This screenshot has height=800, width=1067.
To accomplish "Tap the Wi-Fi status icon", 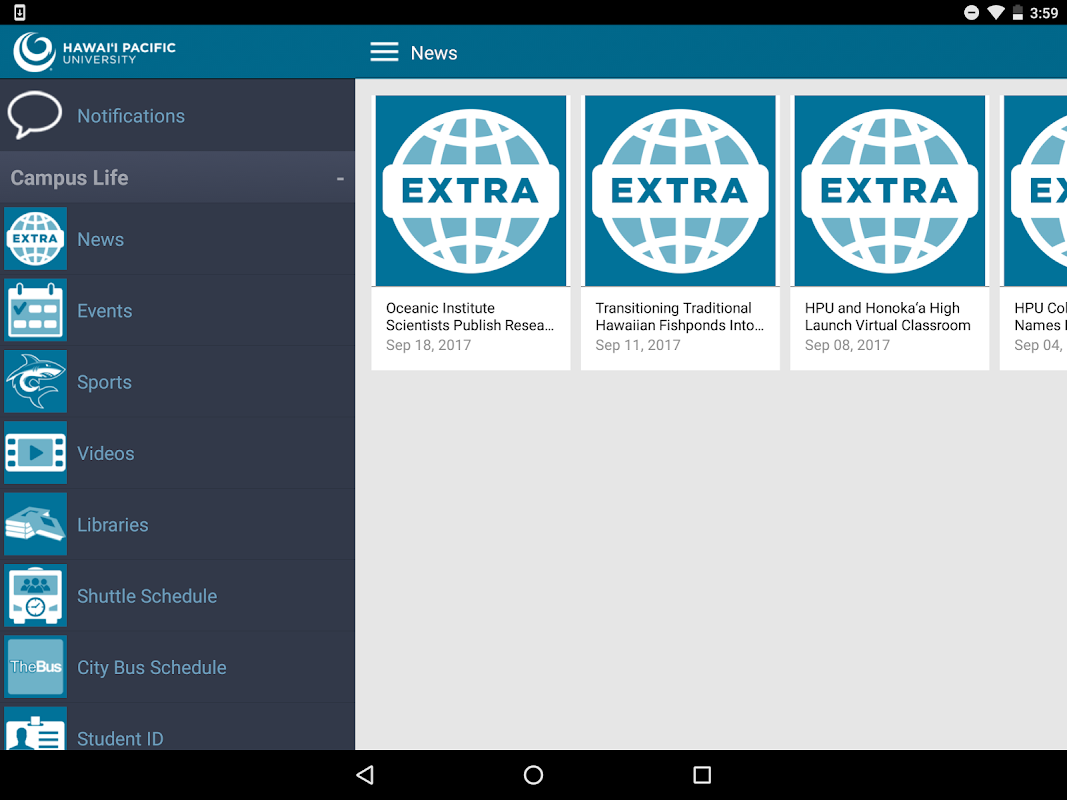I will (996, 12).
